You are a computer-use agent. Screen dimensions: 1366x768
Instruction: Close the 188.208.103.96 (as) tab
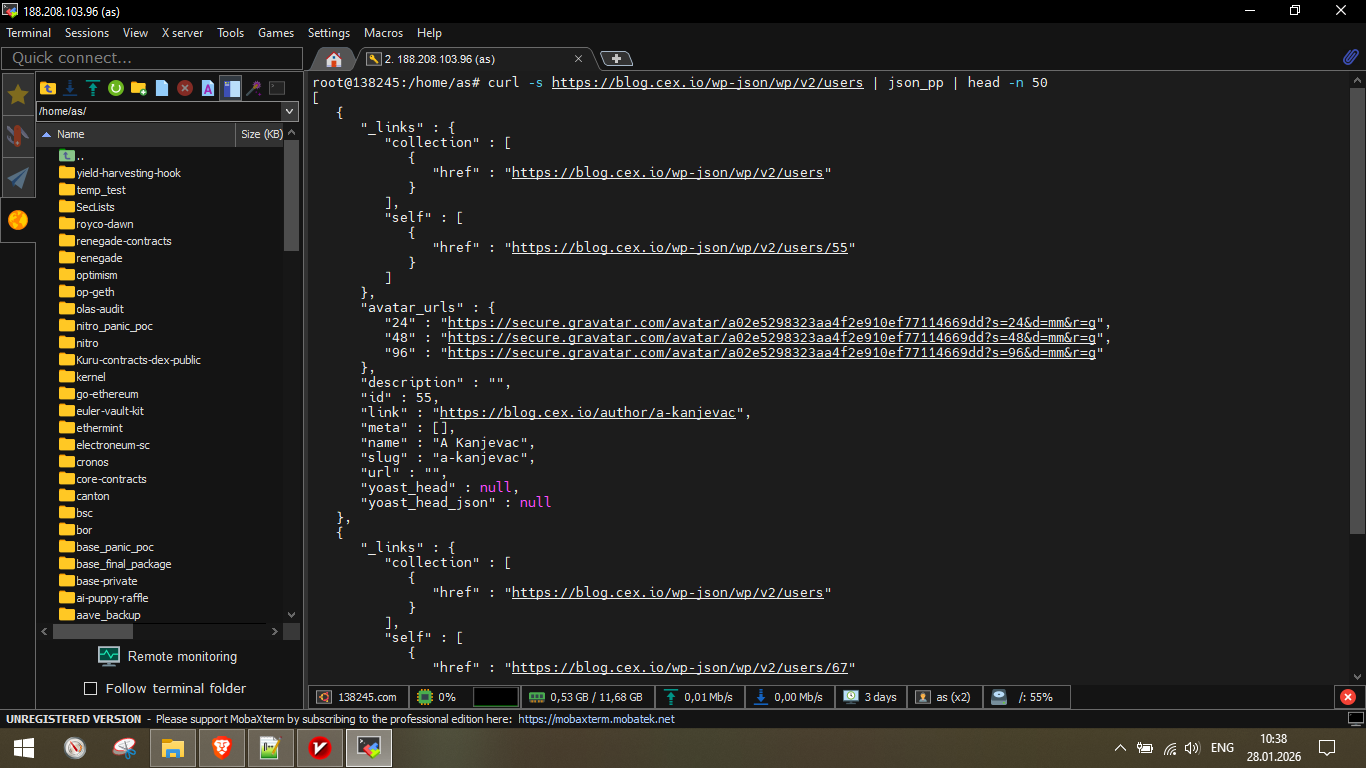point(578,59)
